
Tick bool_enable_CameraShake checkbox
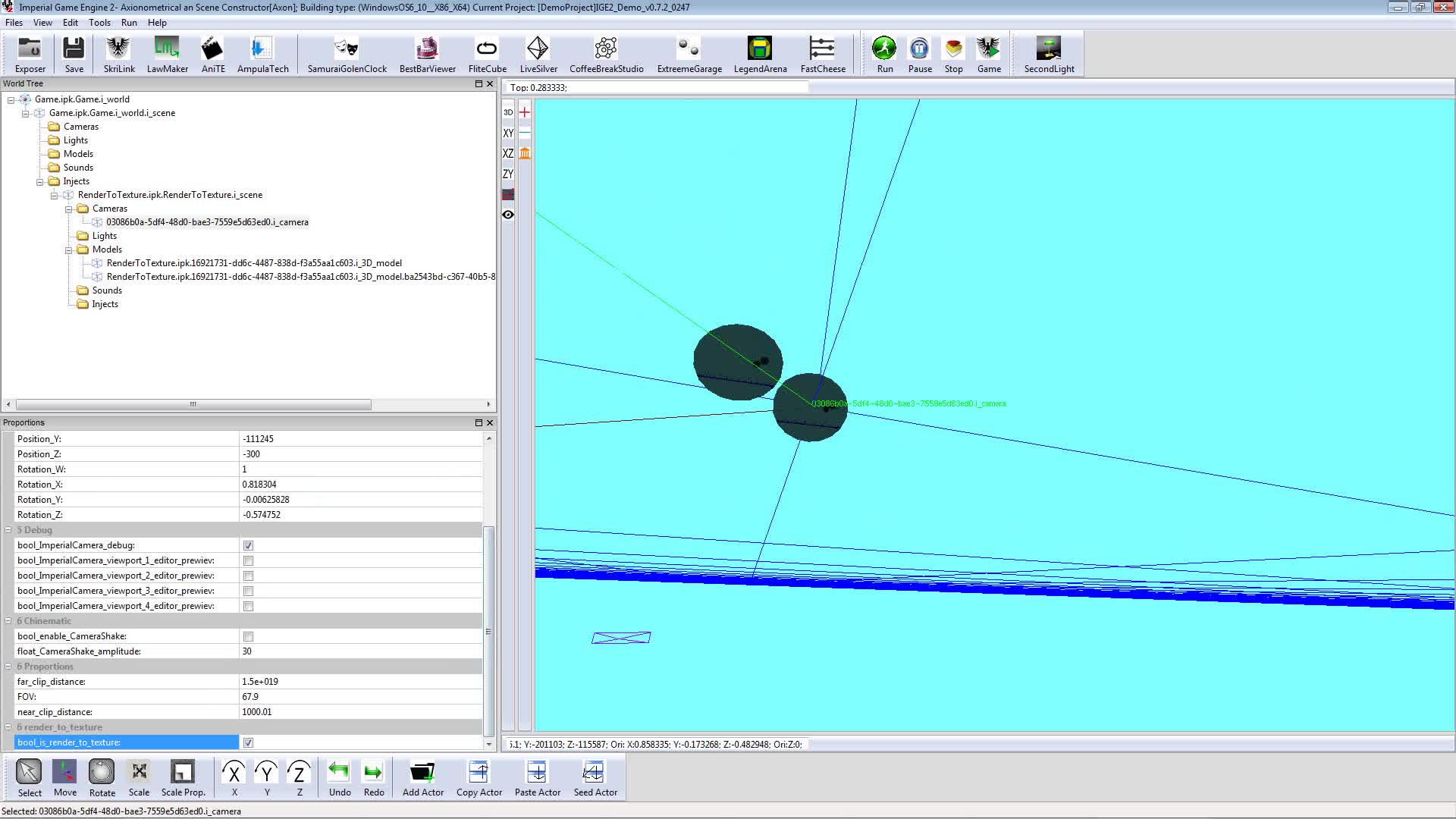(248, 636)
